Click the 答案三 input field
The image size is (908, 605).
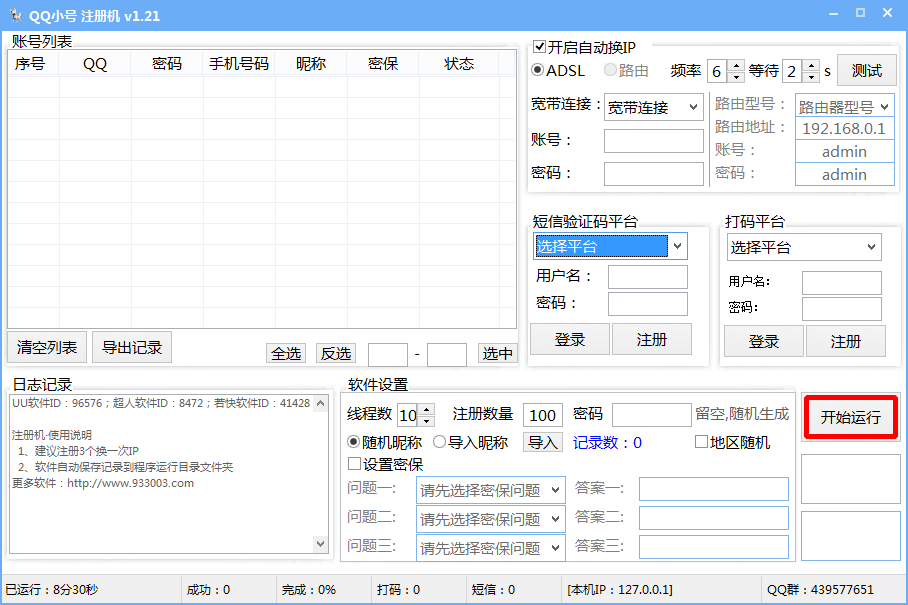click(714, 547)
